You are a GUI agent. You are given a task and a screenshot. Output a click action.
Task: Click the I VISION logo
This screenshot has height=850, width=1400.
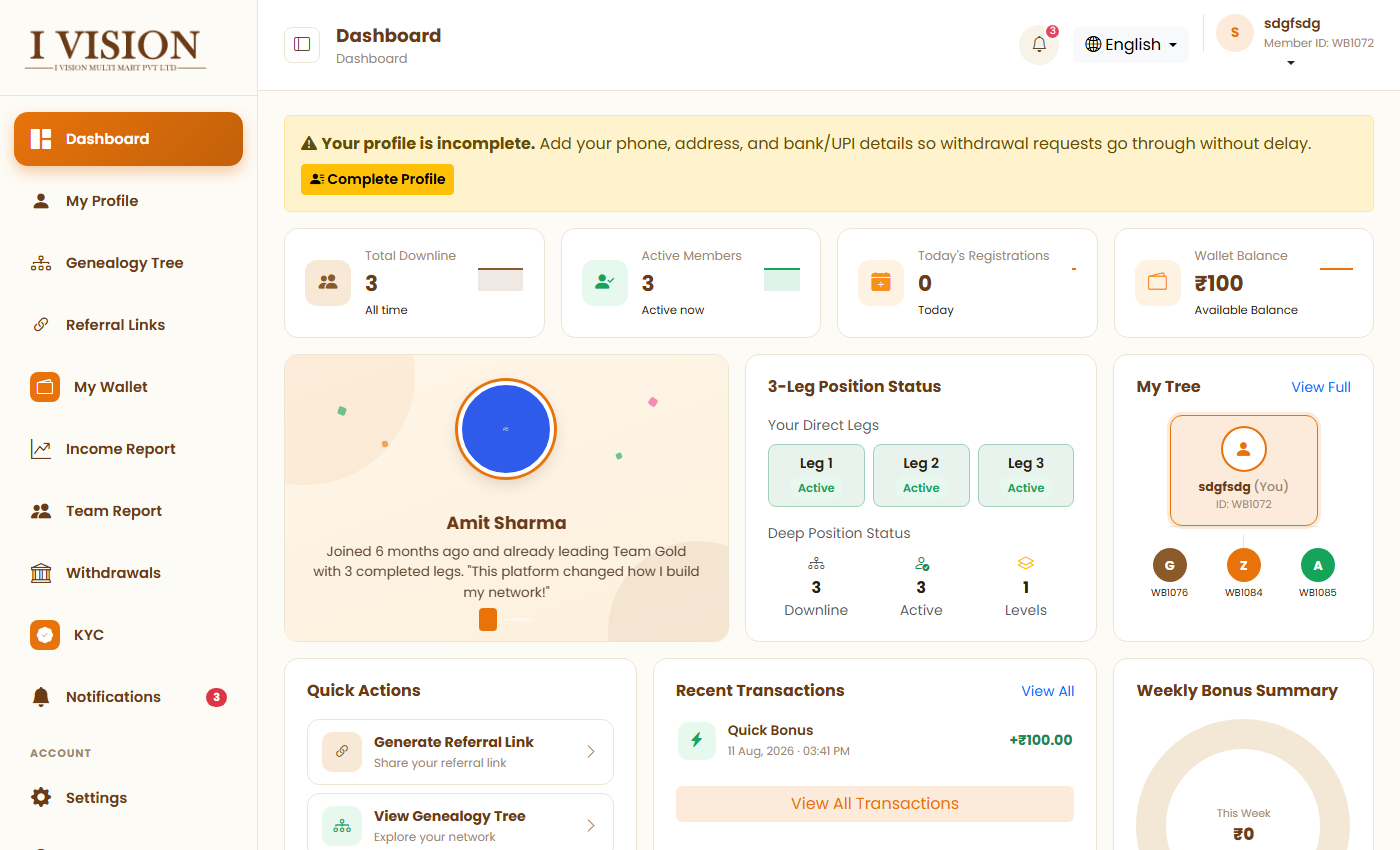click(x=115, y=48)
